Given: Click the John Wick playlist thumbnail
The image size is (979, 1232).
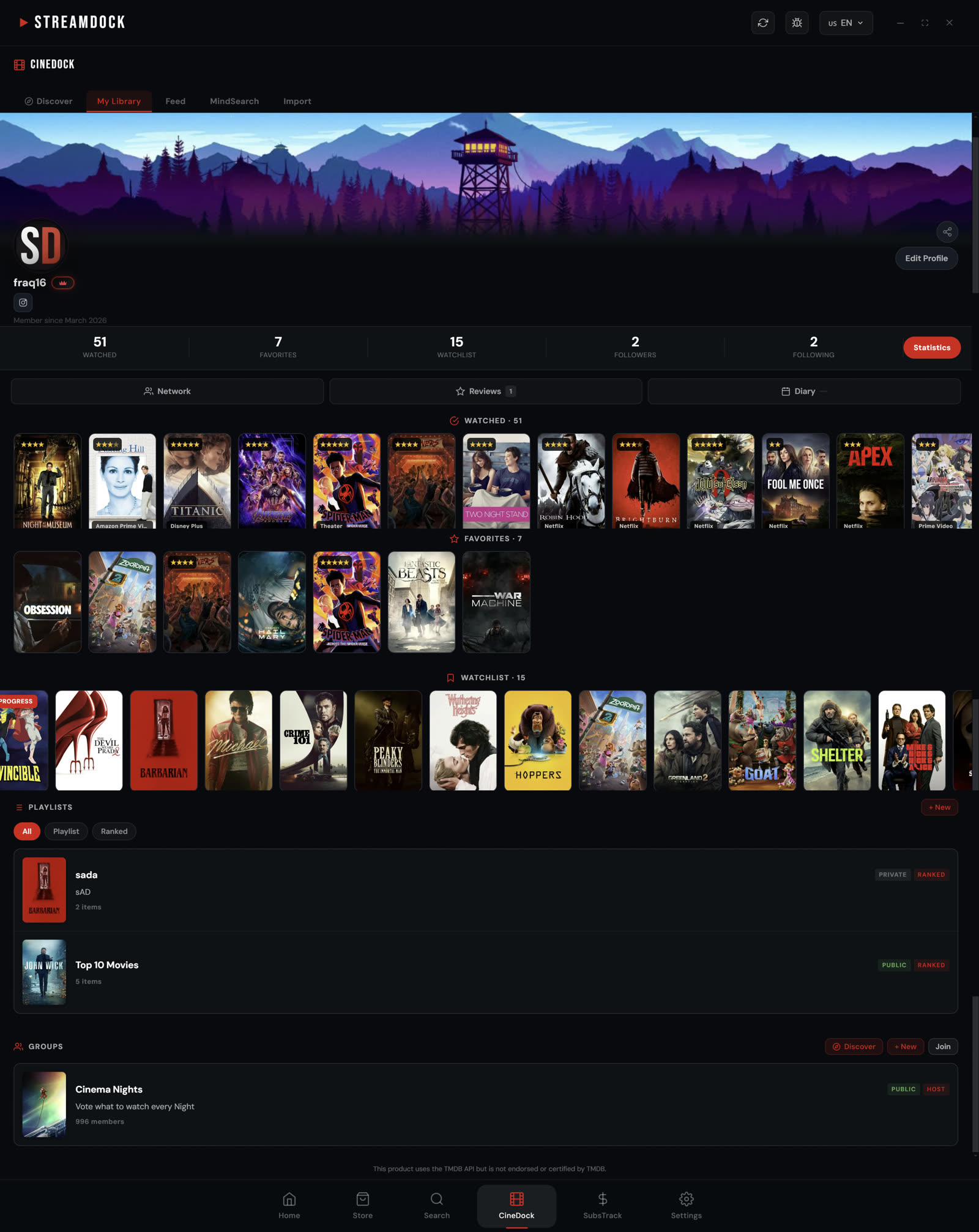Looking at the screenshot, I should coord(44,972).
